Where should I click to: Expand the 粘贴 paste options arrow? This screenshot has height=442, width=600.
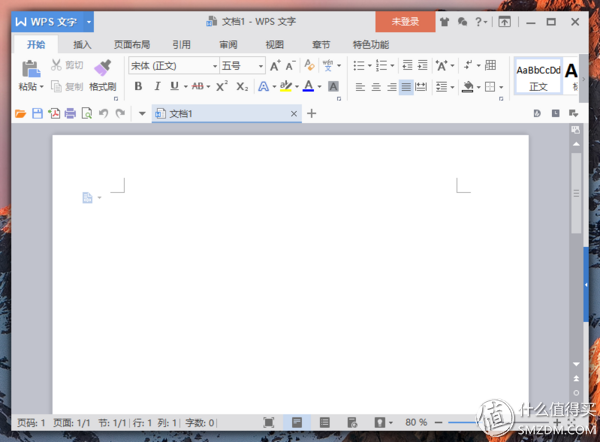pos(41,87)
